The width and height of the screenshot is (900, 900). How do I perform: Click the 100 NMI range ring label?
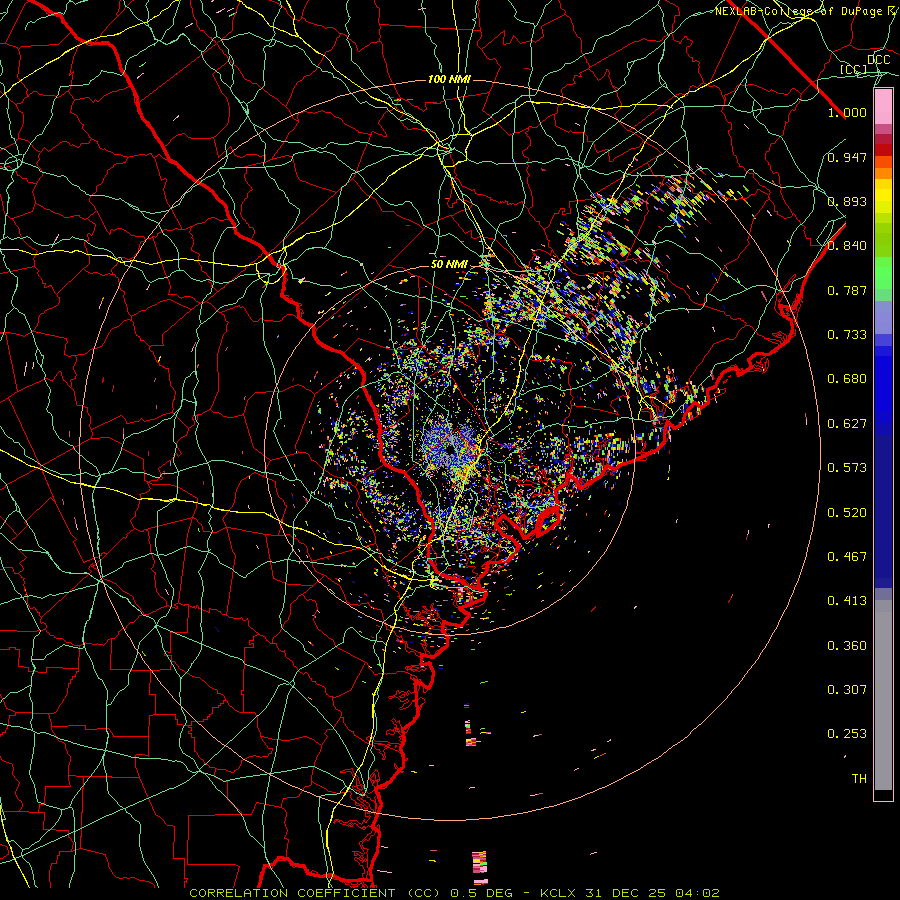tap(449, 79)
